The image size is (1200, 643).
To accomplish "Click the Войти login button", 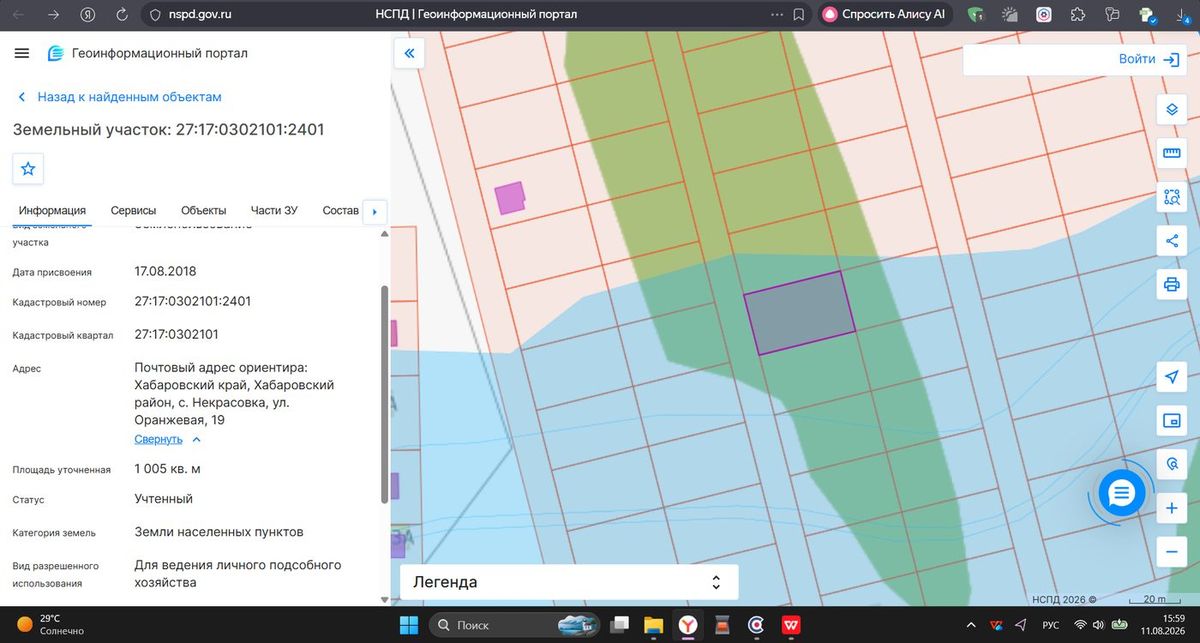I will click(1149, 59).
